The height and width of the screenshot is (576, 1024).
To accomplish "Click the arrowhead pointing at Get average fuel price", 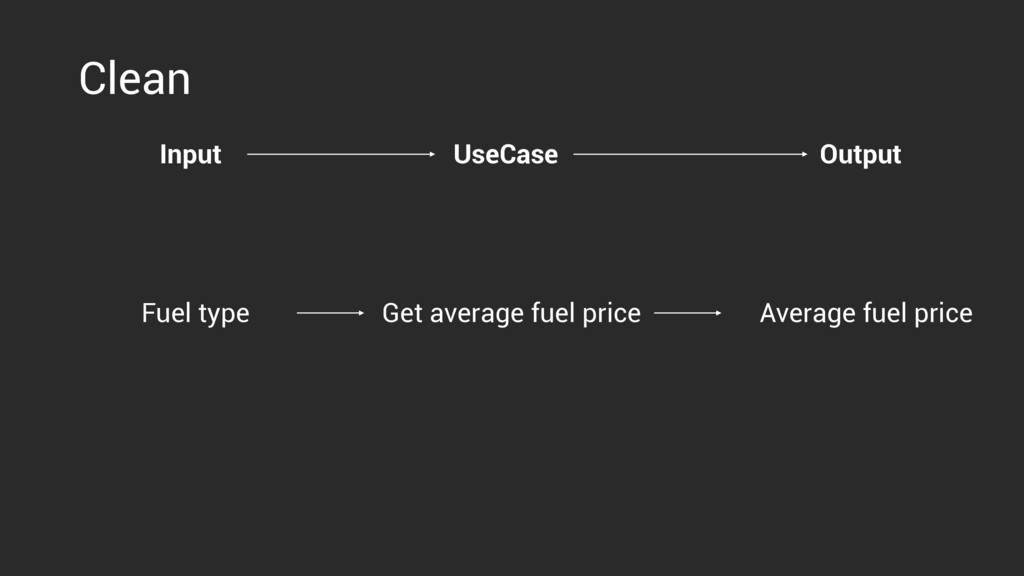I will (x=361, y=313).
